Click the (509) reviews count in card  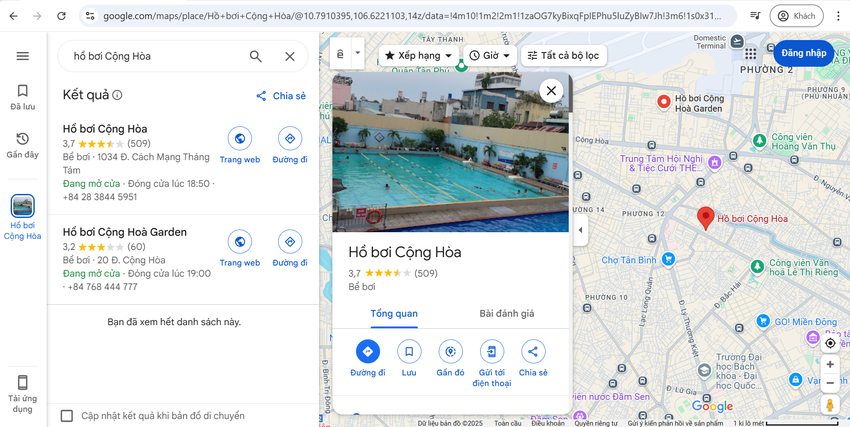pos(426,273)
